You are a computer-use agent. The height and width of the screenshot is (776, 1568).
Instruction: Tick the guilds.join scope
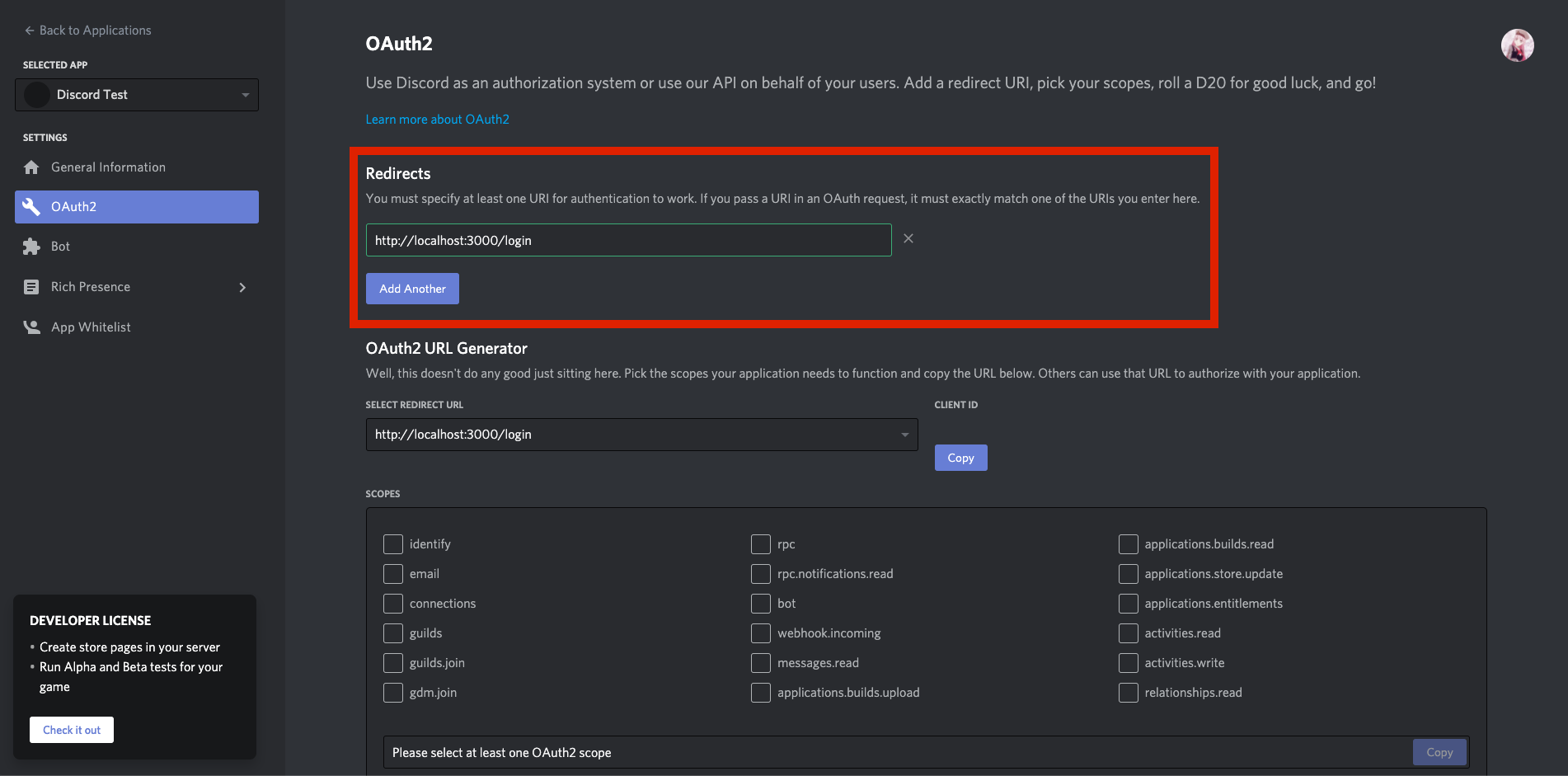(393, 663)
